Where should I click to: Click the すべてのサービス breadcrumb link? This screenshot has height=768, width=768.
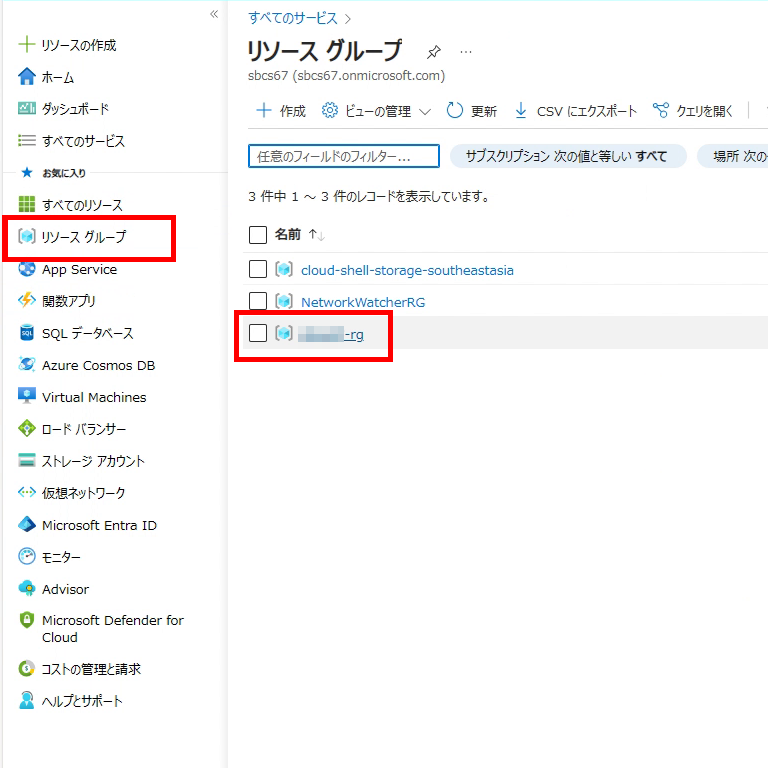292,18
